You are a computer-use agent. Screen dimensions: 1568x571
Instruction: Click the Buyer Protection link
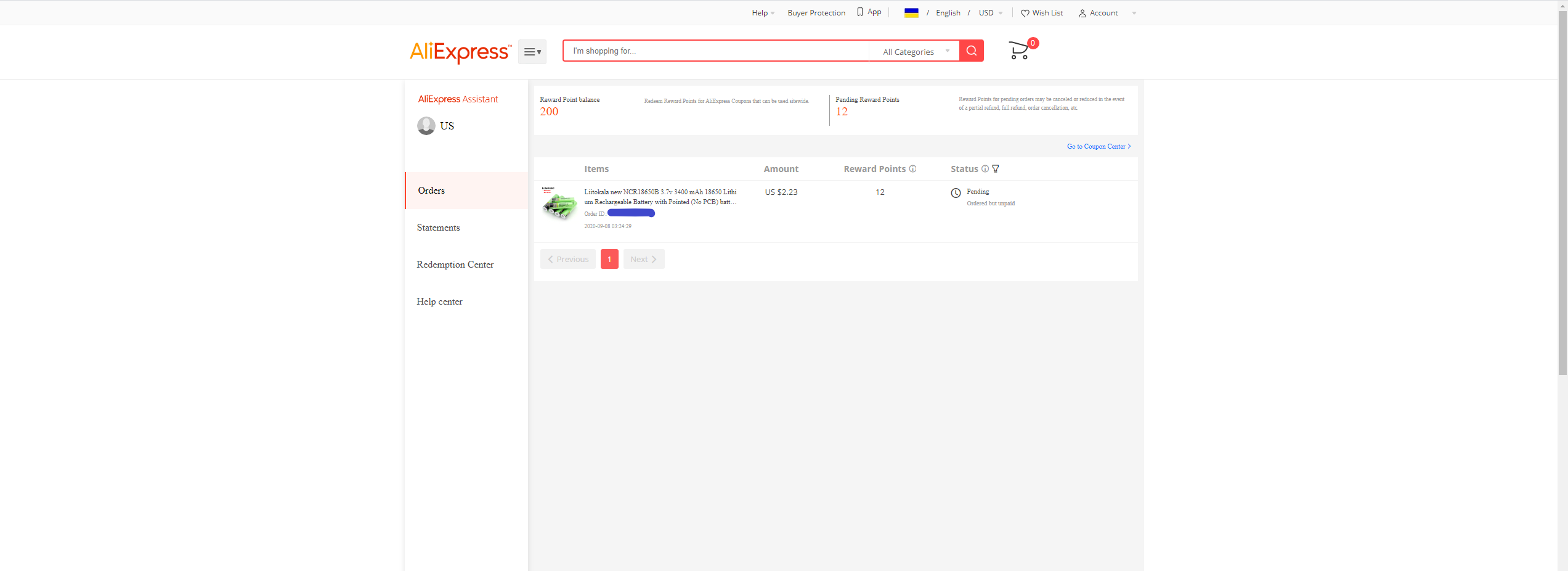tap(816, 13)
